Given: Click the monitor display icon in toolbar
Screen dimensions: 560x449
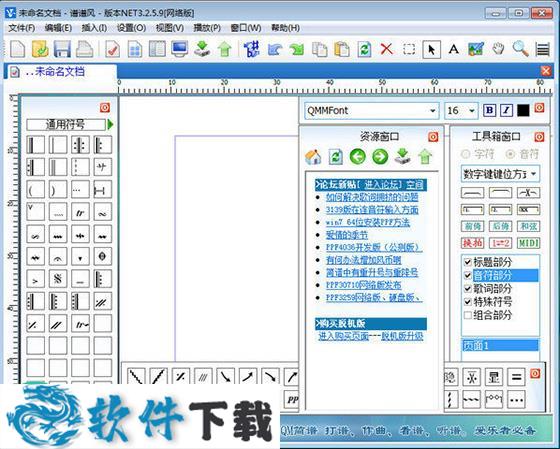Looking at the screenshot, I should (x=179, y=49).
